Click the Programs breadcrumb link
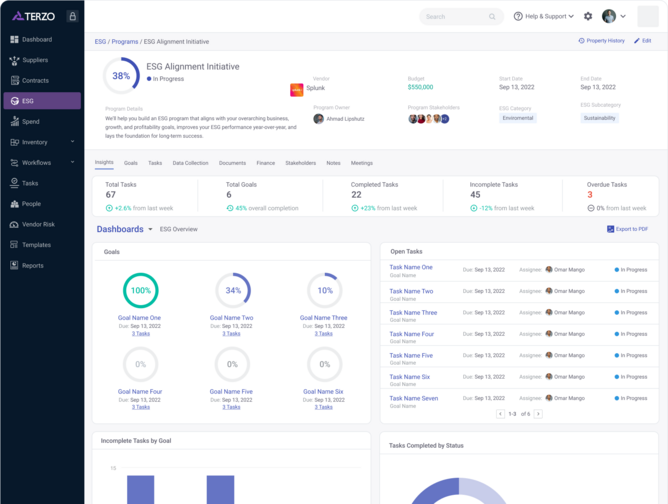Image resolution: width=668 pixels, height=504 pixels. pyautogui.click(x=125, y=41)
